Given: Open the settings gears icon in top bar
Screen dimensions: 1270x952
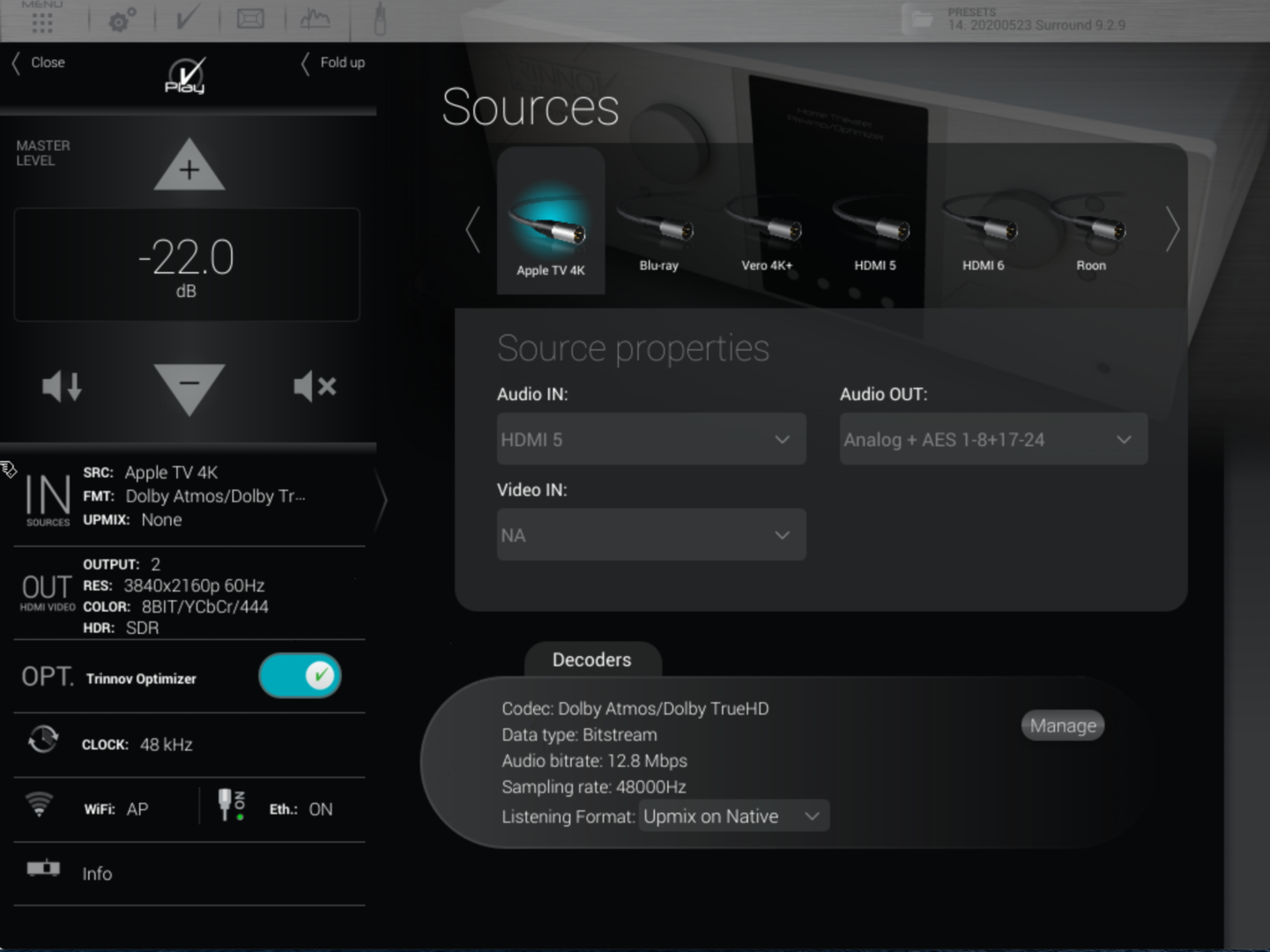Looking at the screenshot, I should point(122,19).
